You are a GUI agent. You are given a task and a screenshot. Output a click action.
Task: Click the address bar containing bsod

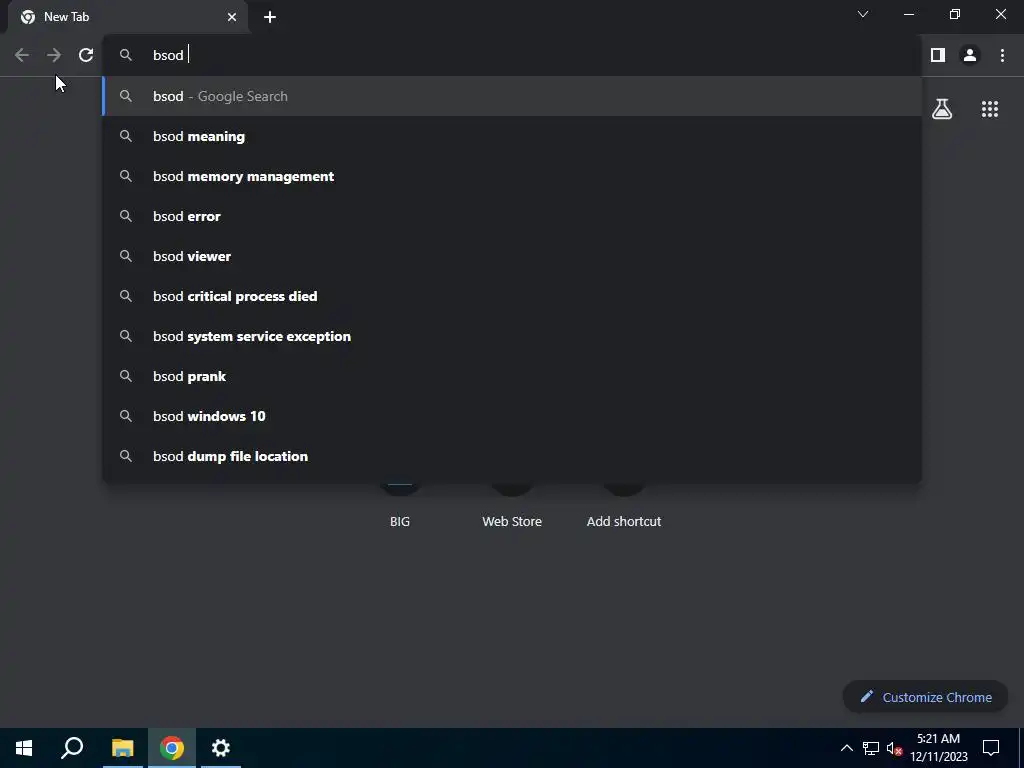click(x=513, y=56)
